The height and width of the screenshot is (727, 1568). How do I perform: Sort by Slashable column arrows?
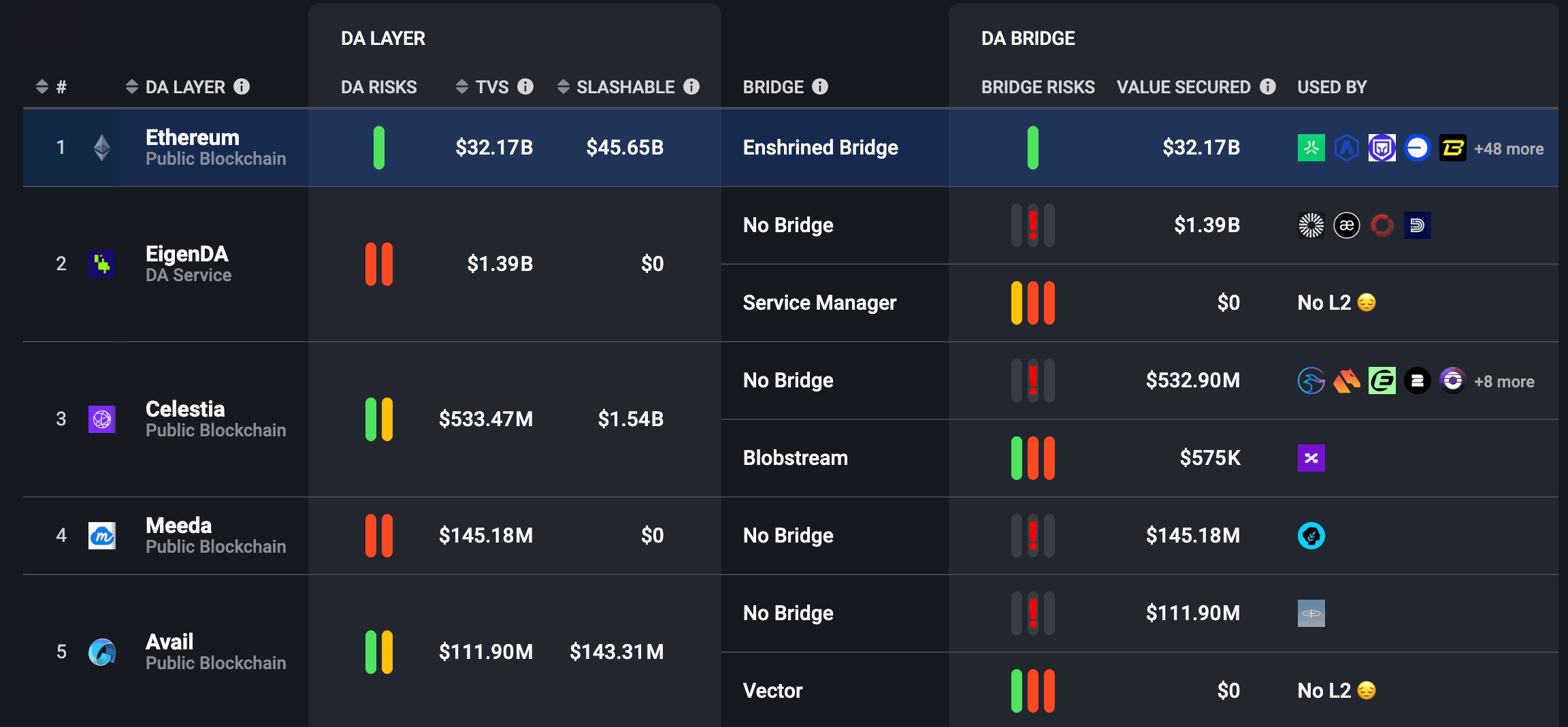point(563,86)
